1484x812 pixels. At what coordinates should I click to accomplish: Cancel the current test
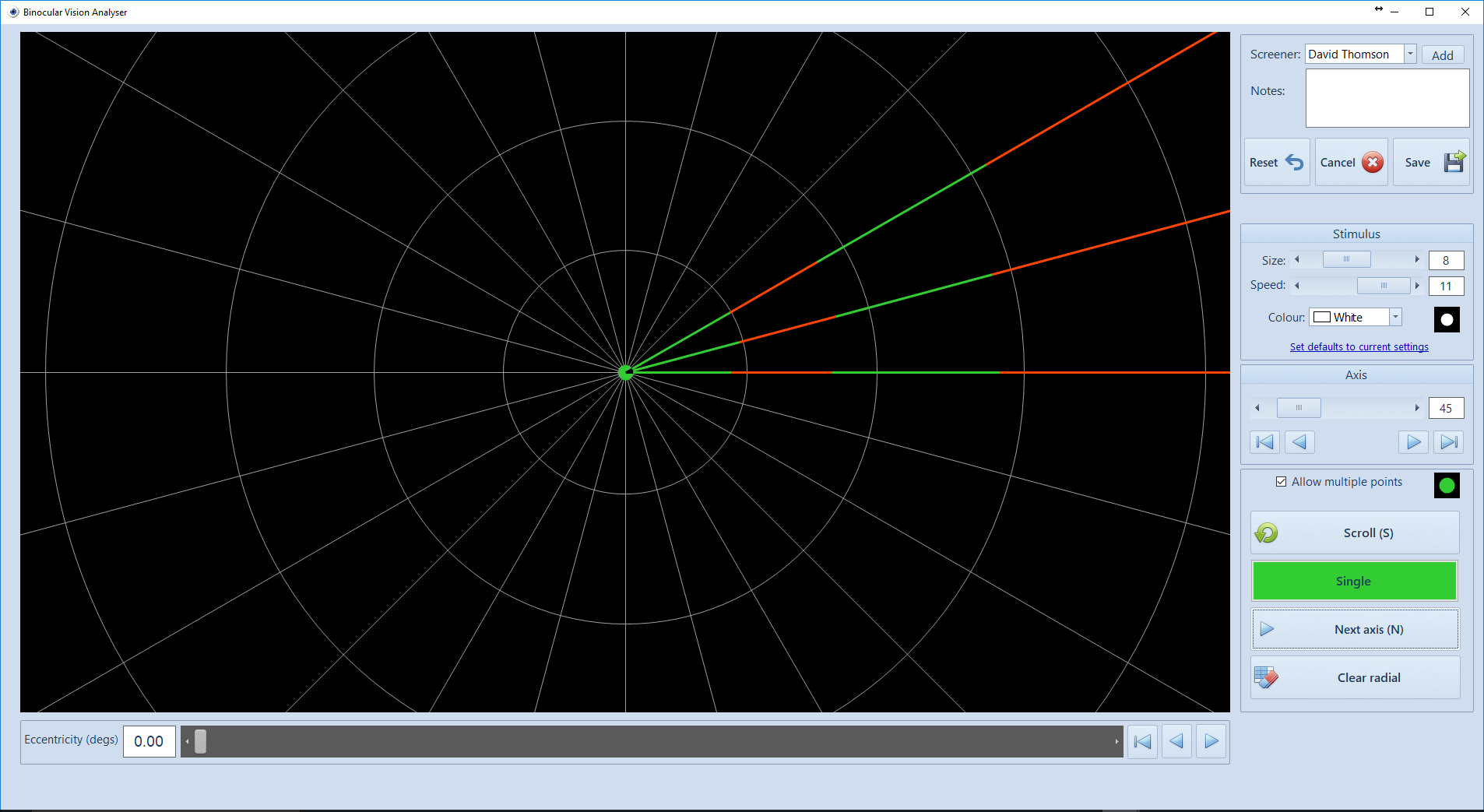[1351, 163]
